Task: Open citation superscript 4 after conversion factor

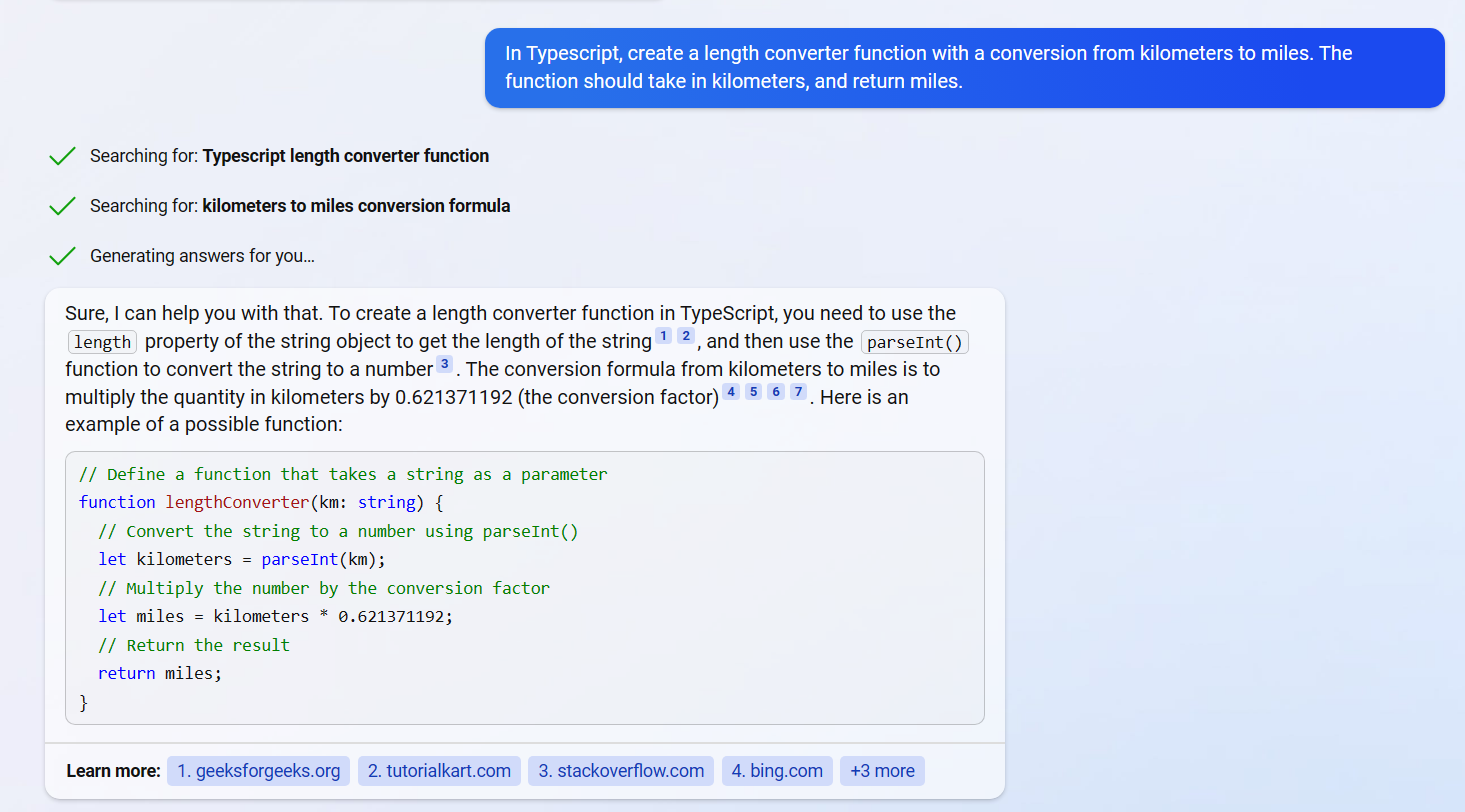Action: click(731, 392)
